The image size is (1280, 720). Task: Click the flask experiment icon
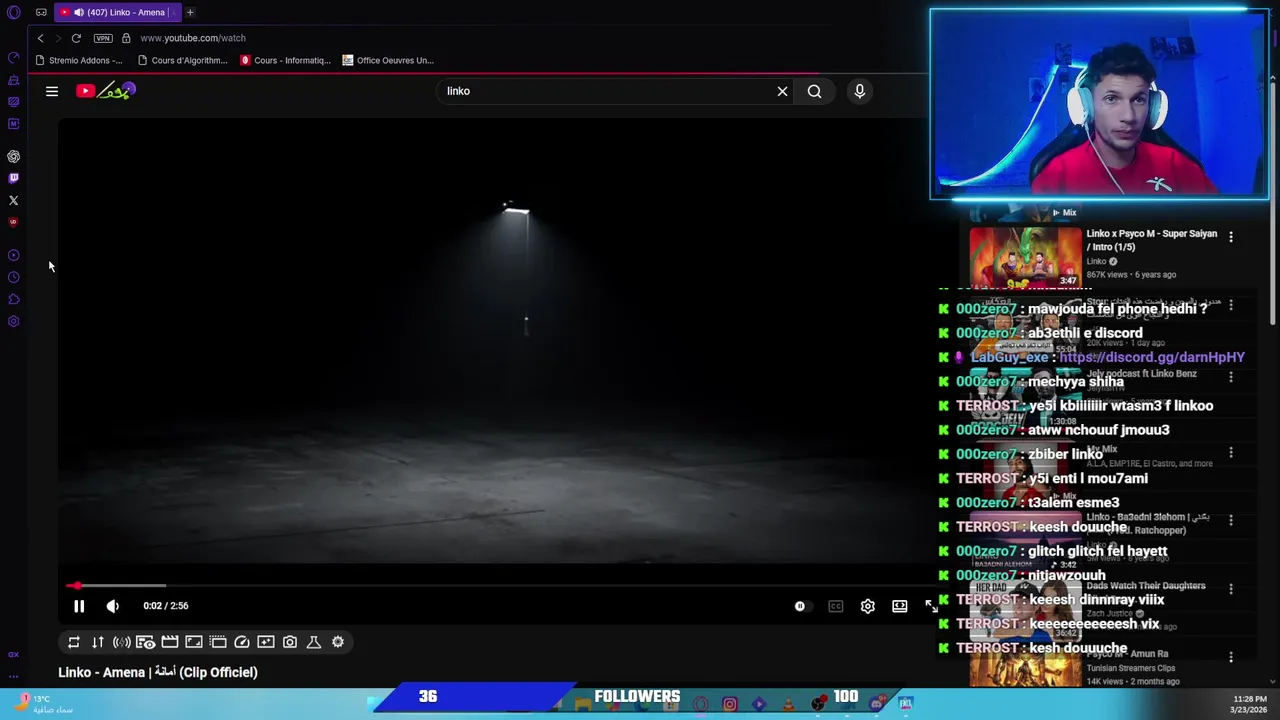314,642
